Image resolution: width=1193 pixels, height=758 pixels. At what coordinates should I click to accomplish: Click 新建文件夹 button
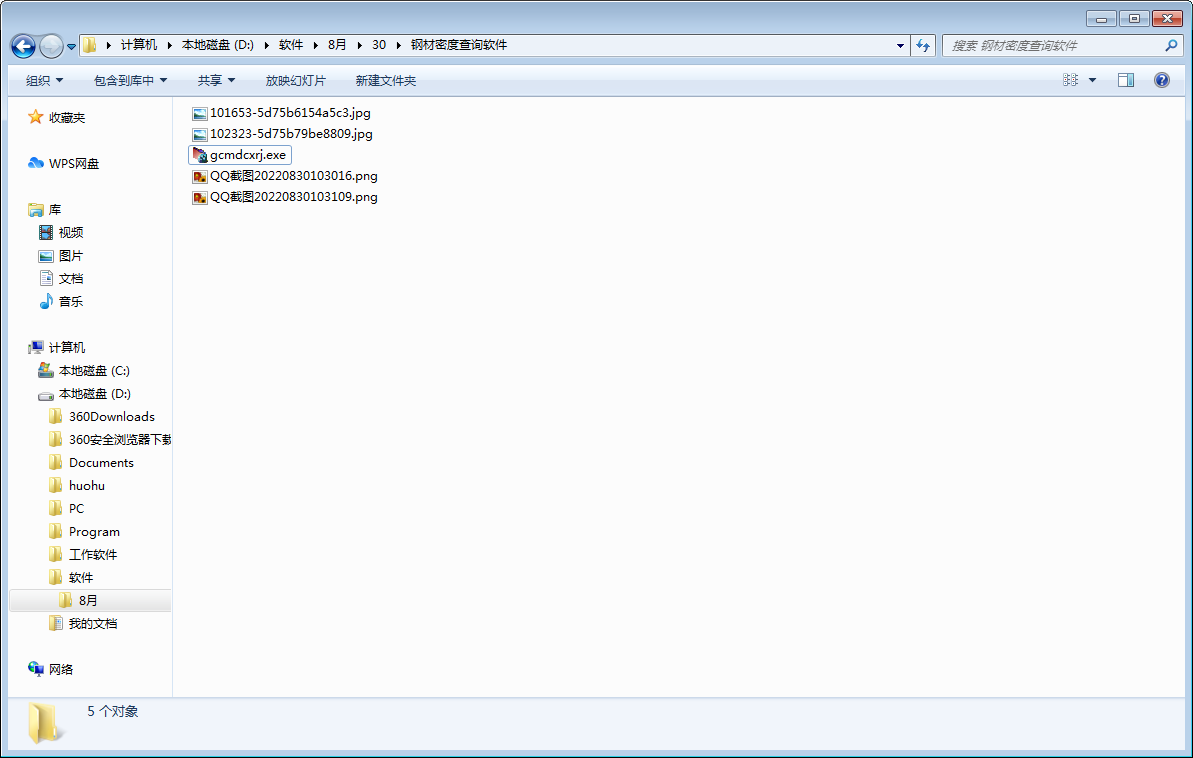point(386,81)
